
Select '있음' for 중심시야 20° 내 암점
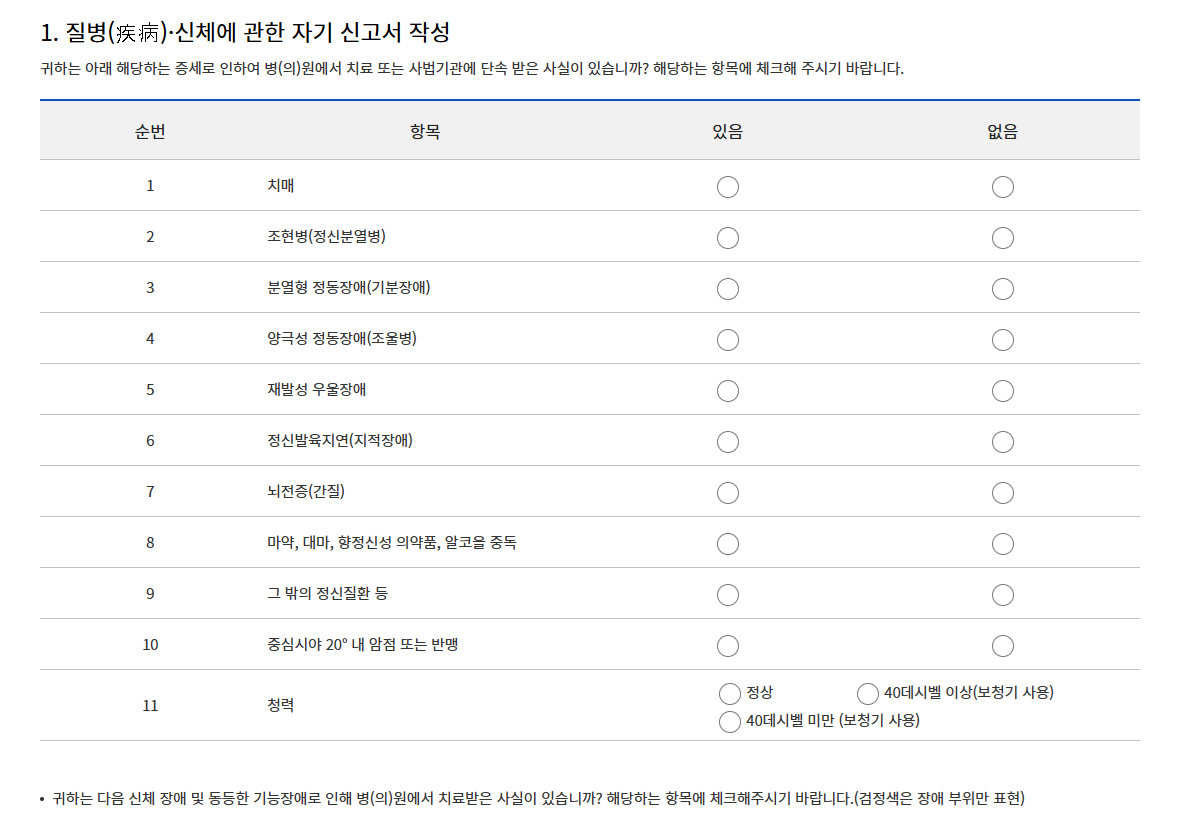(x=728, y=645)
